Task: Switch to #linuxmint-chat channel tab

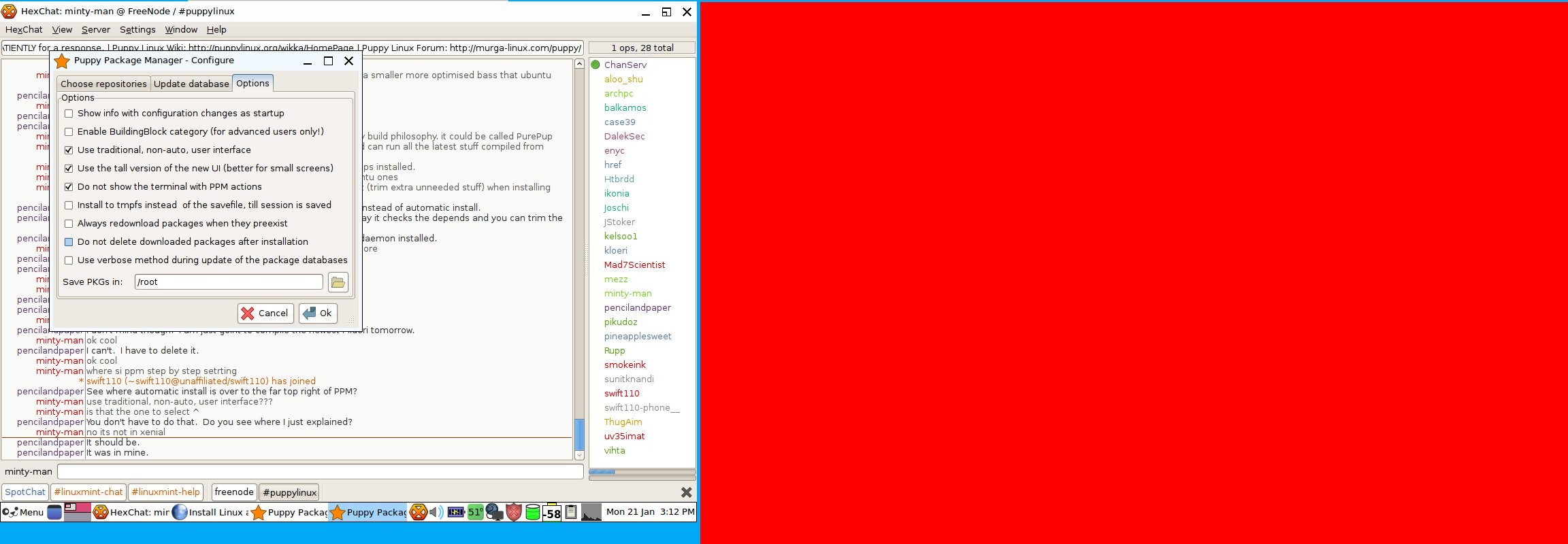Action: [88, 492]
